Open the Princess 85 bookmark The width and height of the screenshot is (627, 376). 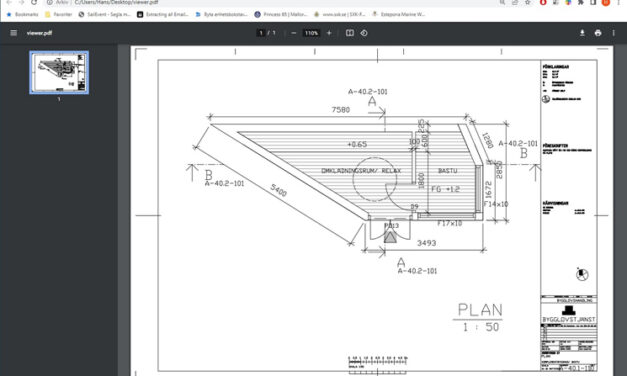281,14
